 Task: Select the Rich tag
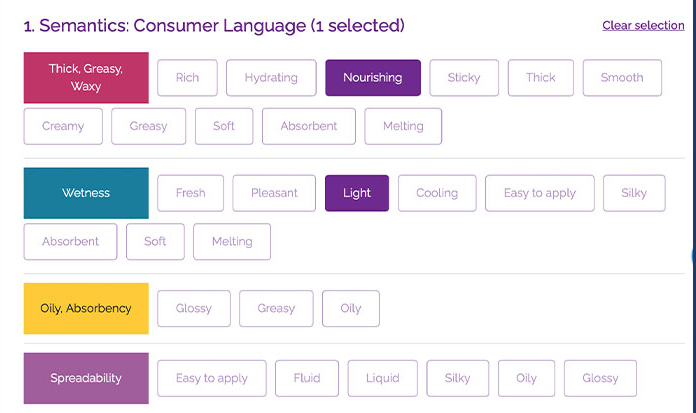(187, 78)
